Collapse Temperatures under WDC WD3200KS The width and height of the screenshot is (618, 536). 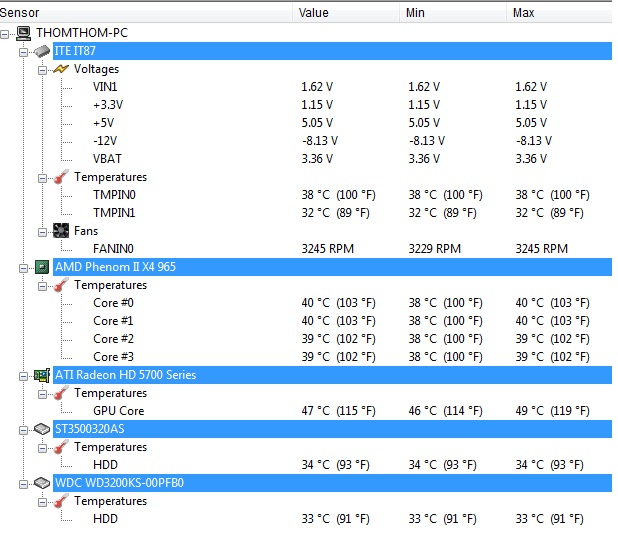43,502
